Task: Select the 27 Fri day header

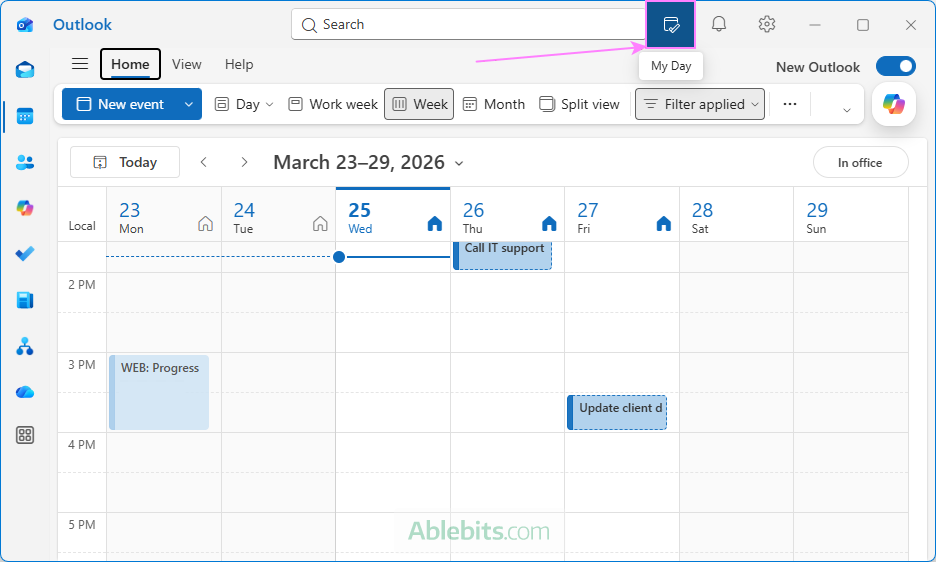Action: pos(622,216)
